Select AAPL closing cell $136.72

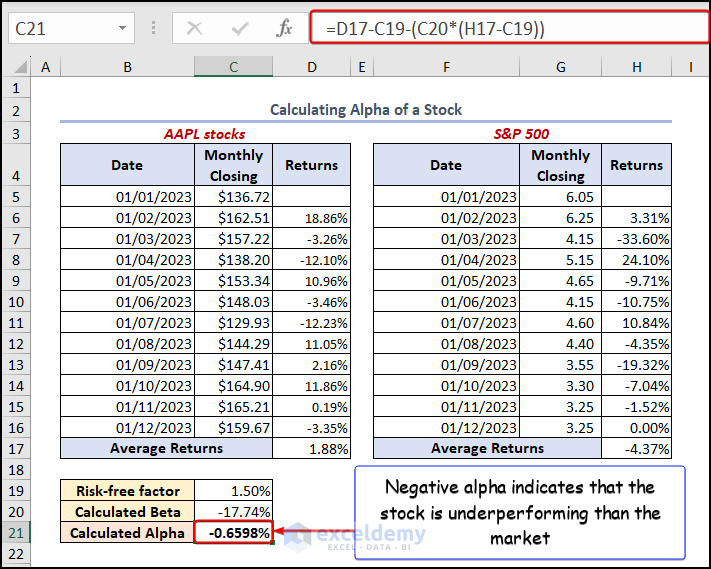click(234, 196)
